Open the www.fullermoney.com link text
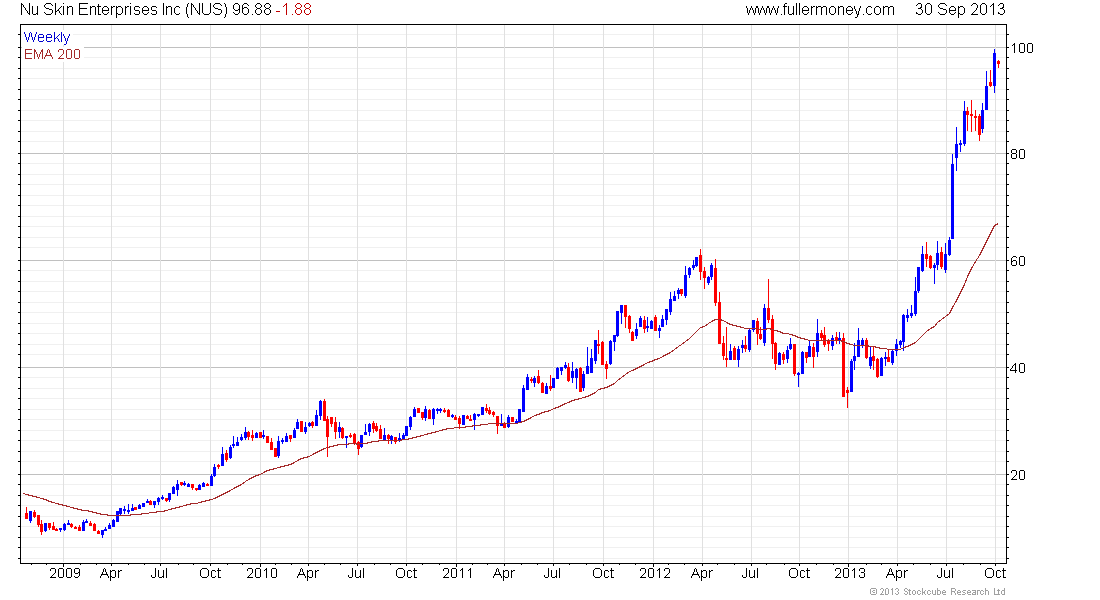The height and width of the screenshot is (600, 1100). coord(819,10)
